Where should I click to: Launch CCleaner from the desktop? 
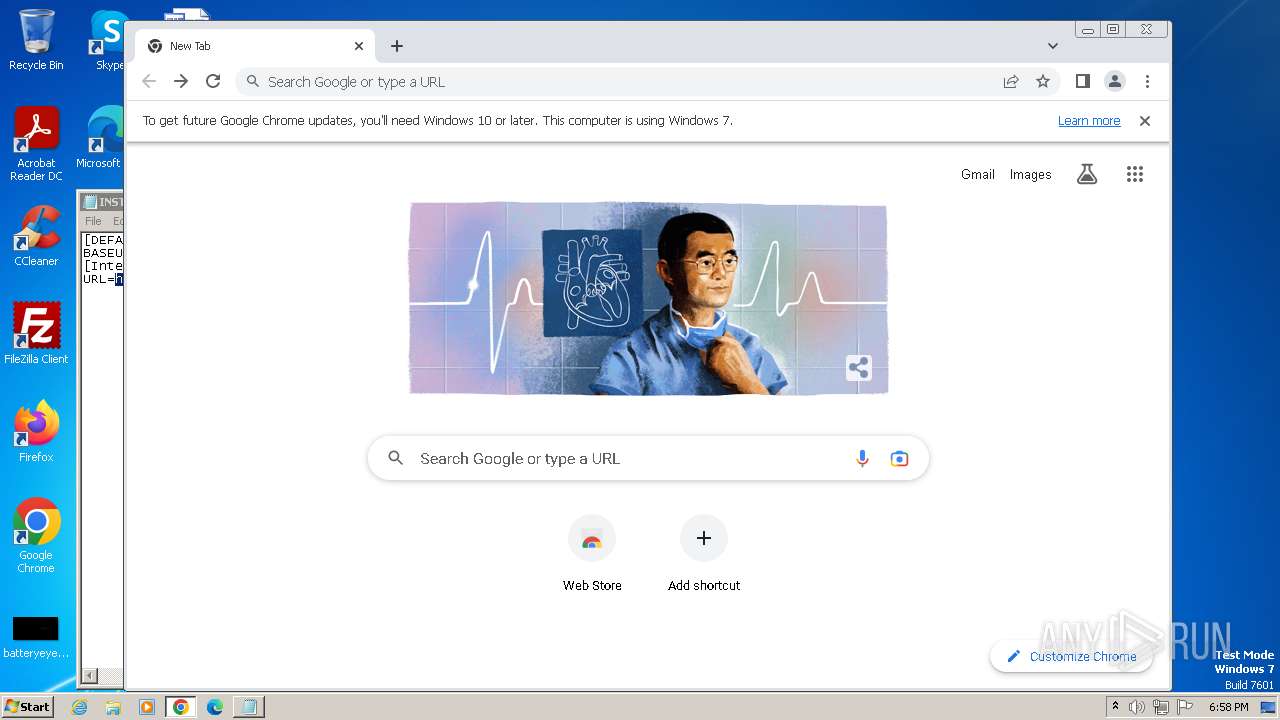[x=36, y=236]
